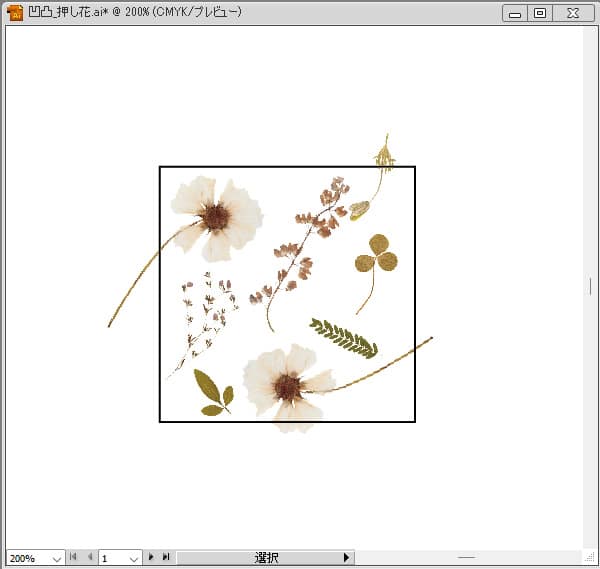Open the zoom level dropdown
Screen dimensions: 600x569
coord(55,558)
